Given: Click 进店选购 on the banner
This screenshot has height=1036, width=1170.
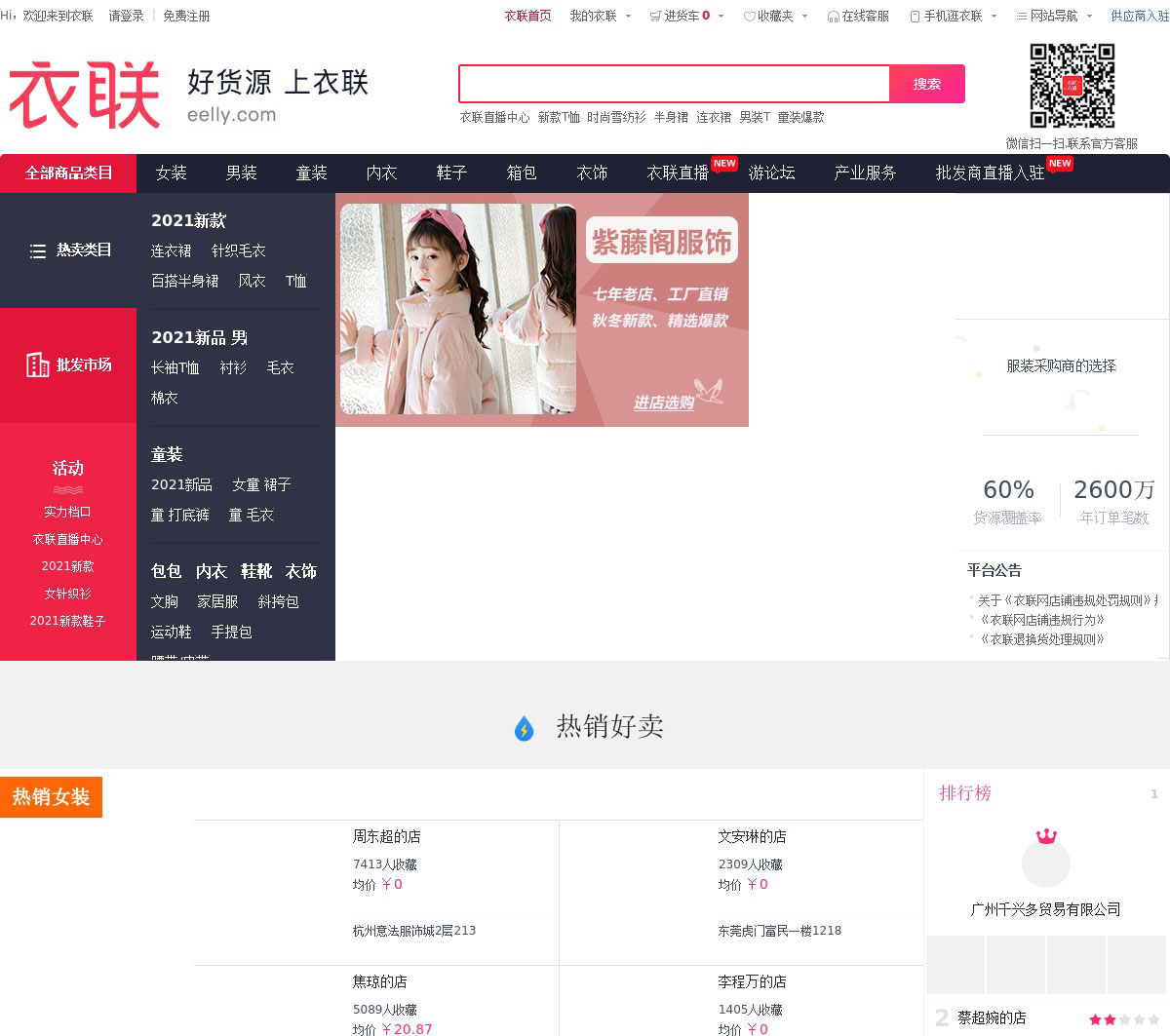Looking at the screenshot, I should click(x=664, y=403).
